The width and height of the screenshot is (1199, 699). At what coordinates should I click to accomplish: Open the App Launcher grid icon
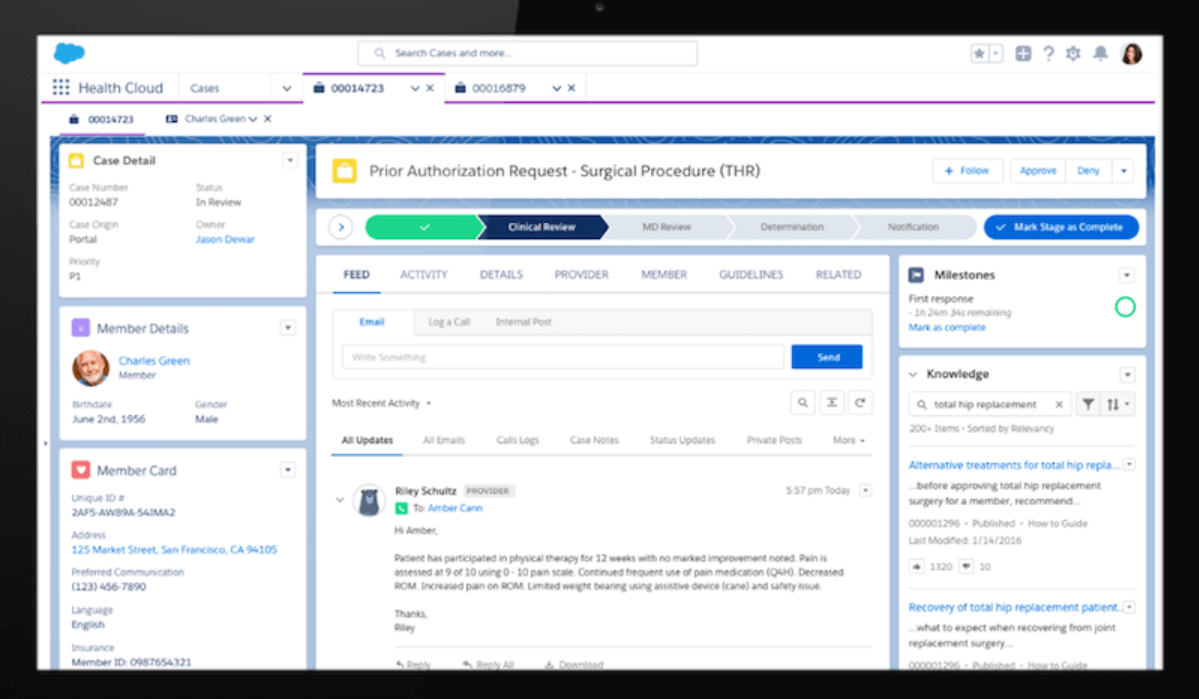point(61,88)
